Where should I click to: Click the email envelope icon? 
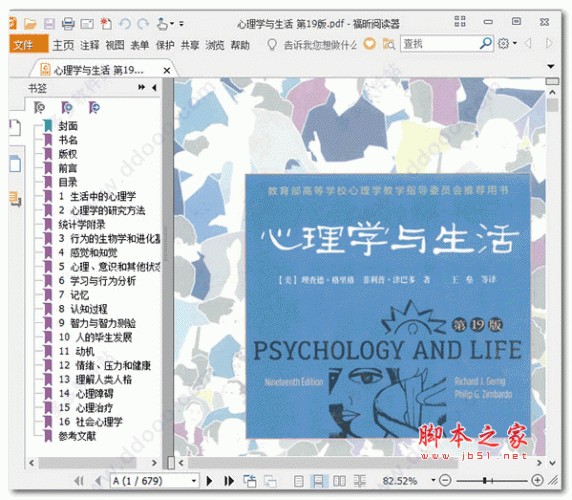pyautogui.click(x=87, y=24)
